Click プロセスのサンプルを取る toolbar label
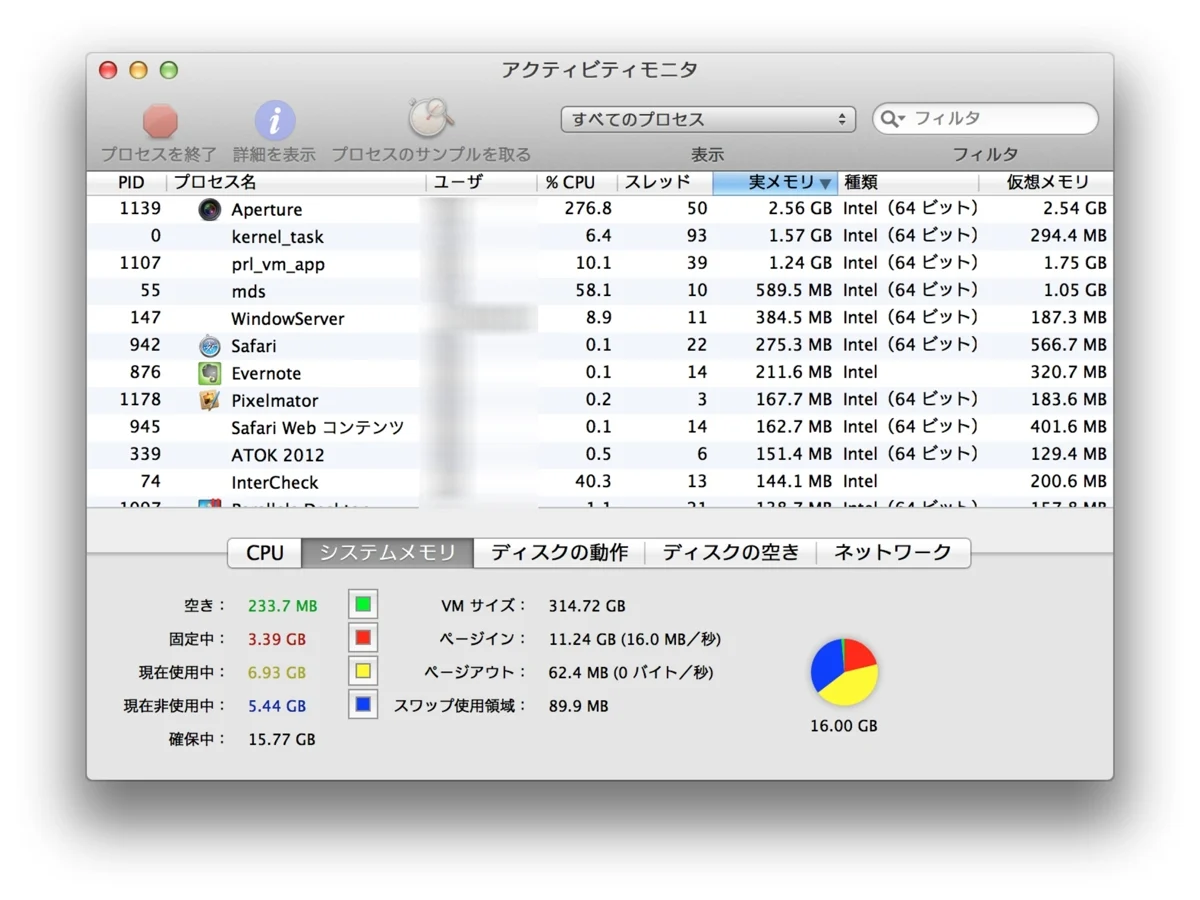 (x=431, y=155)
